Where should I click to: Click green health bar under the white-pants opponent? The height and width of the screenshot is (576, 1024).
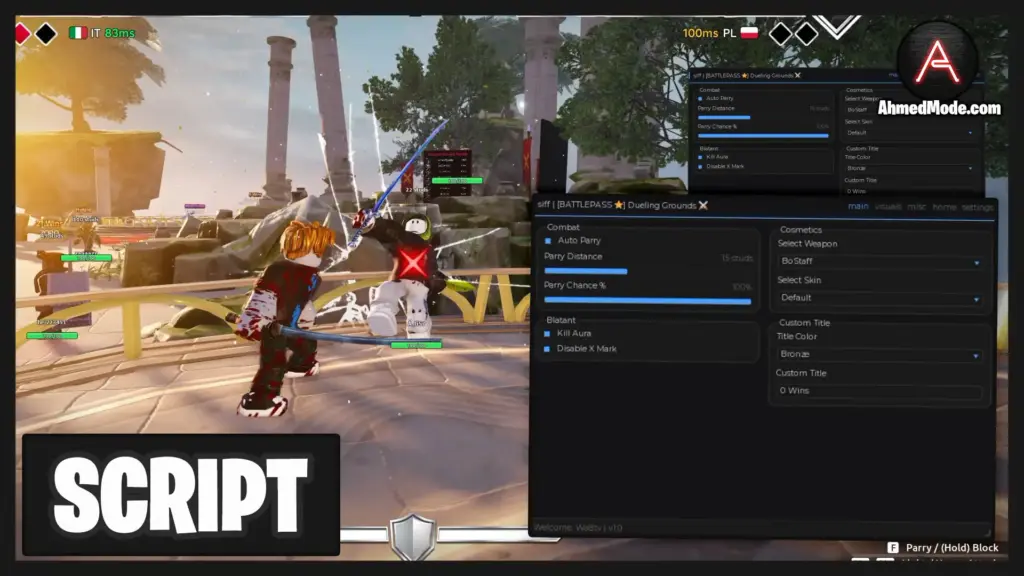(x=416, y=345)
